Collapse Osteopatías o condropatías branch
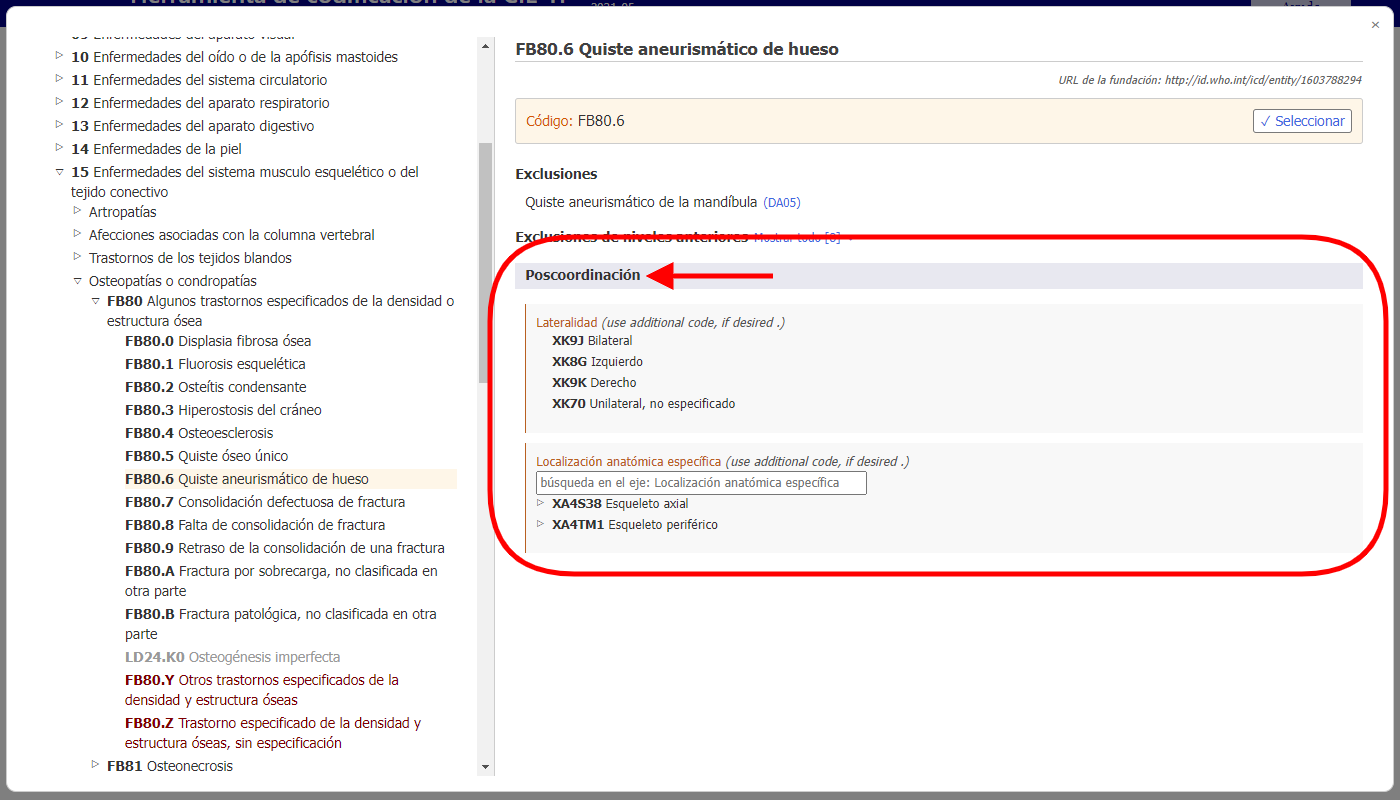The height and width of the screenshot is (800, 1400). pyautogui.click(x=77, y=281)
